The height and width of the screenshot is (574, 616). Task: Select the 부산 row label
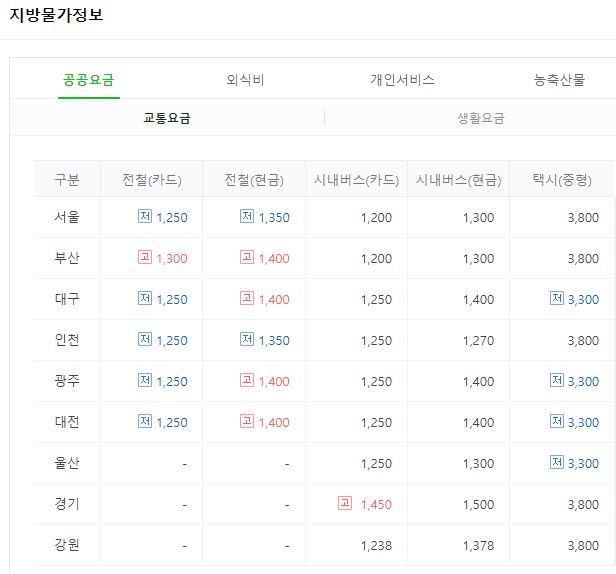(67, 258)
